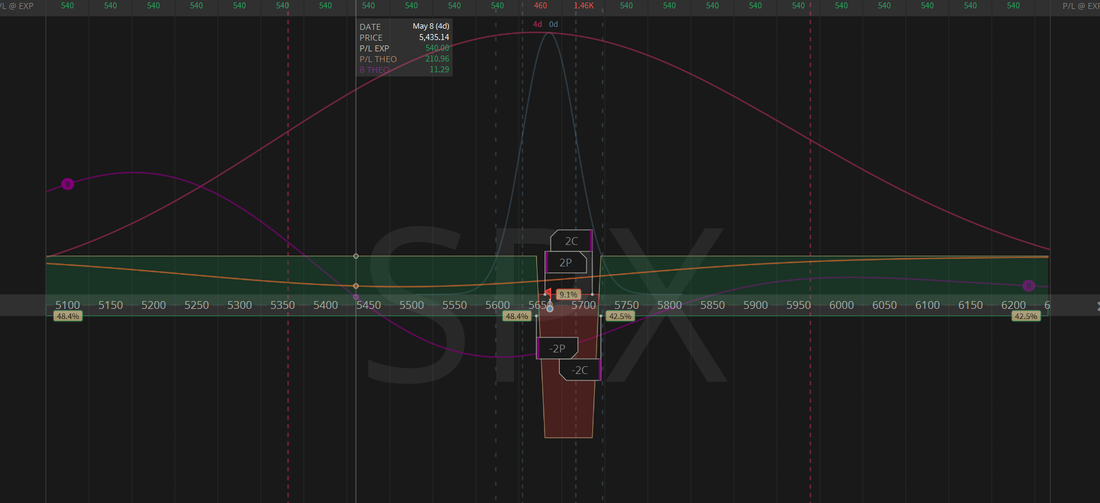Click the 5900 price axis label
This screenshot has height=503, width=1100.
pyautogui.click(x=755, y=305)
